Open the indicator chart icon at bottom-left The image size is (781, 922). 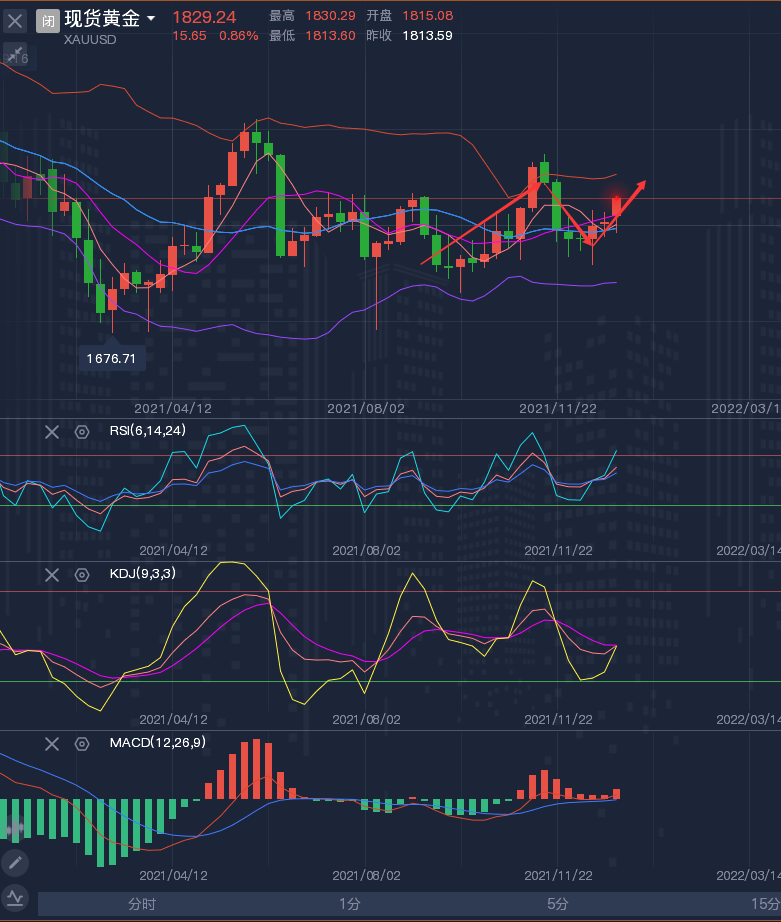pos(15,897)
